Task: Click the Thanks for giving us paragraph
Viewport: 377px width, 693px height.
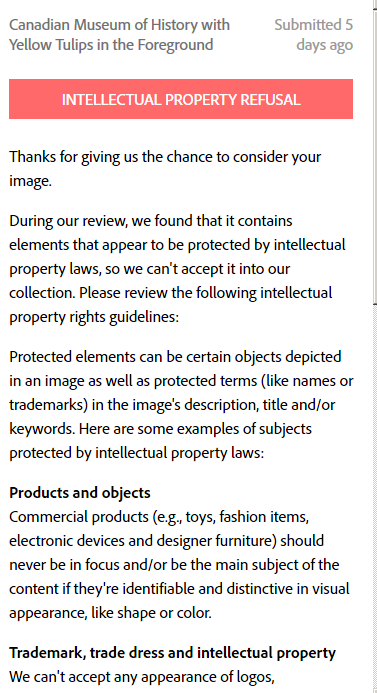Action: [x=165, y=168]
